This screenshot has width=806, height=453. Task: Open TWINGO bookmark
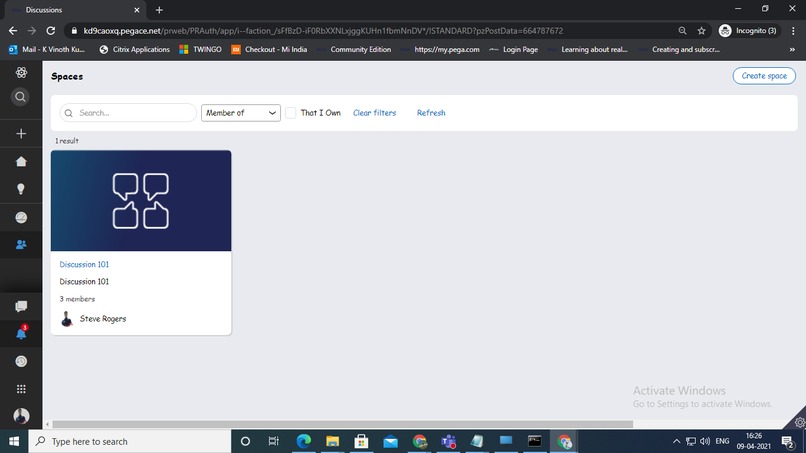coord(200,49)
